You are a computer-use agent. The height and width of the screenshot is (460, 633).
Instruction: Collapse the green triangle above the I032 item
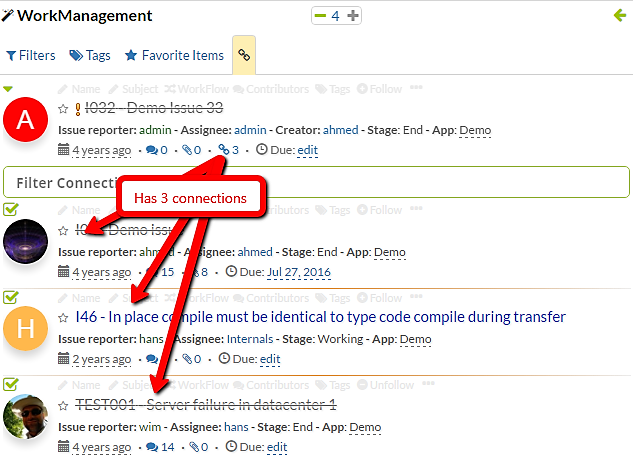[8, 88]
